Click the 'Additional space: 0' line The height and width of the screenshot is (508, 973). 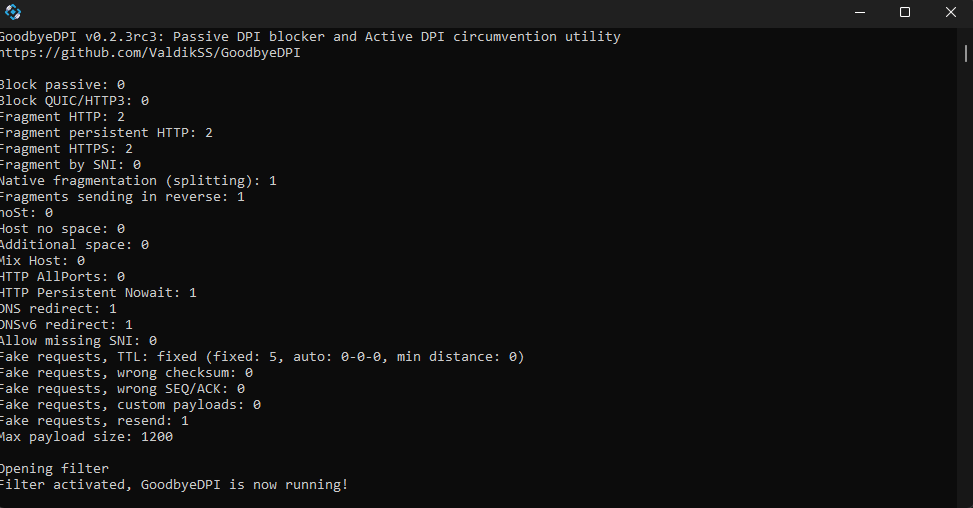point(74,245)
